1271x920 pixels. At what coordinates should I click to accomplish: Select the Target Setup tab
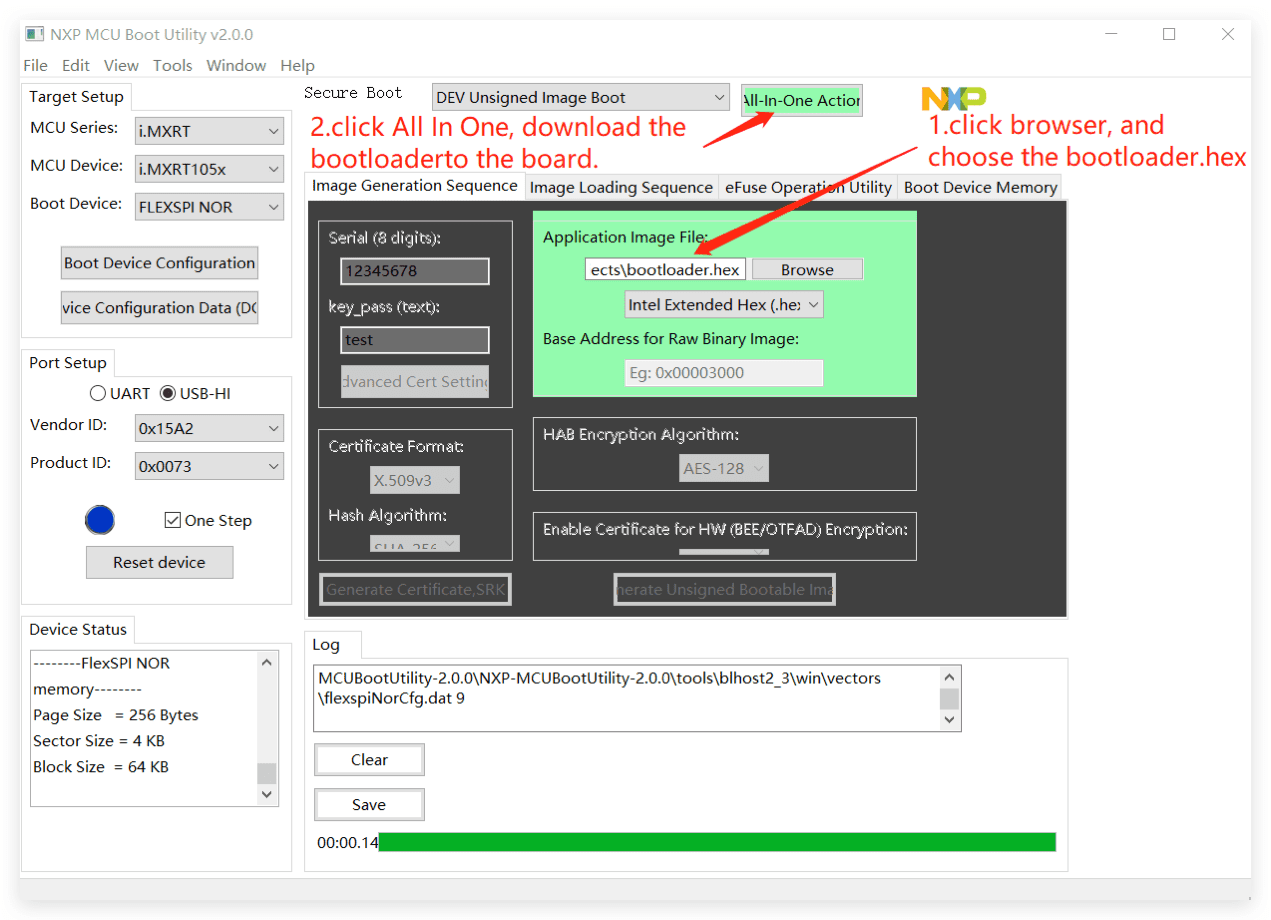(76, 97)
